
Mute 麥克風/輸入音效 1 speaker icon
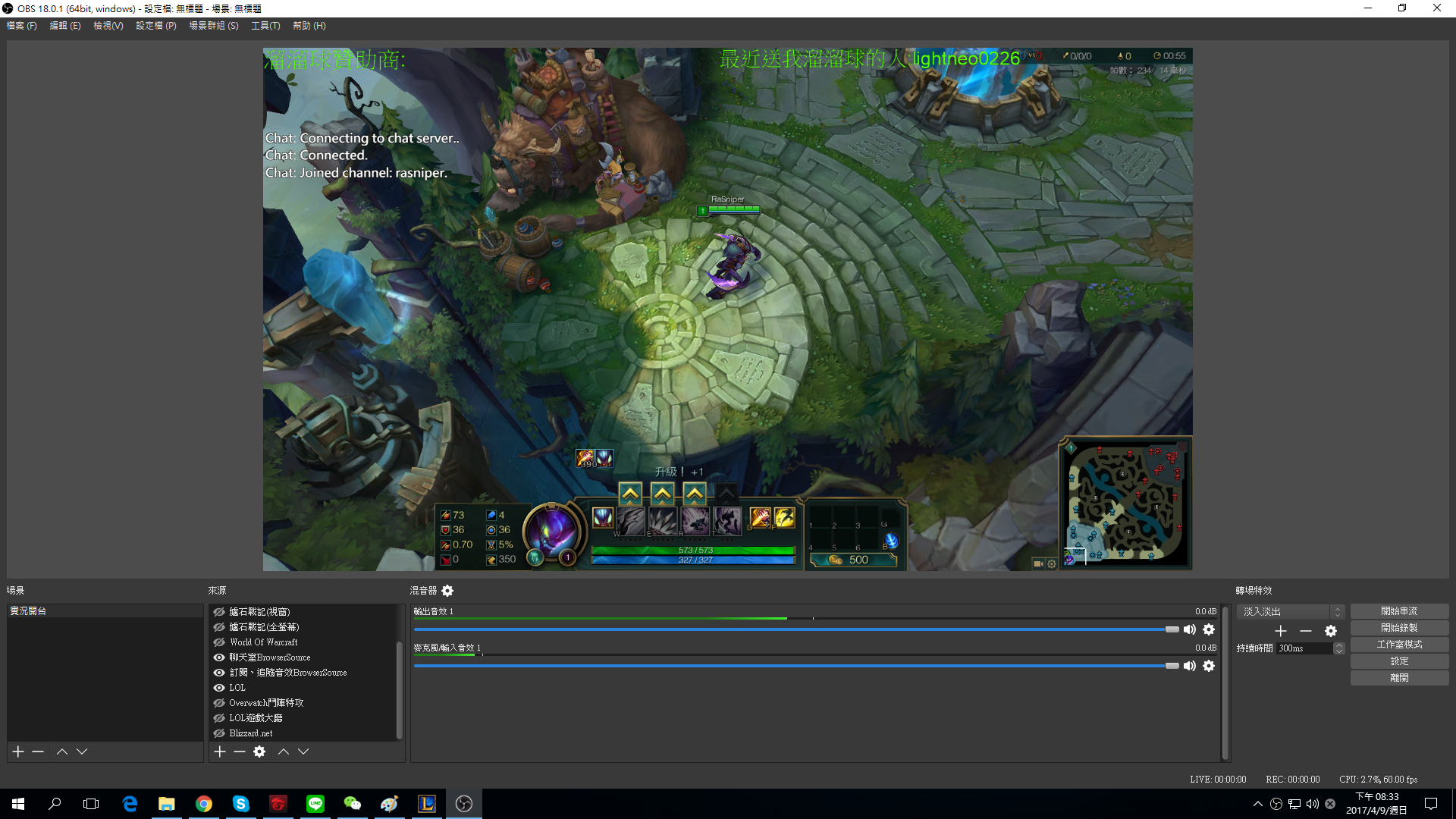pos(1190,666)
